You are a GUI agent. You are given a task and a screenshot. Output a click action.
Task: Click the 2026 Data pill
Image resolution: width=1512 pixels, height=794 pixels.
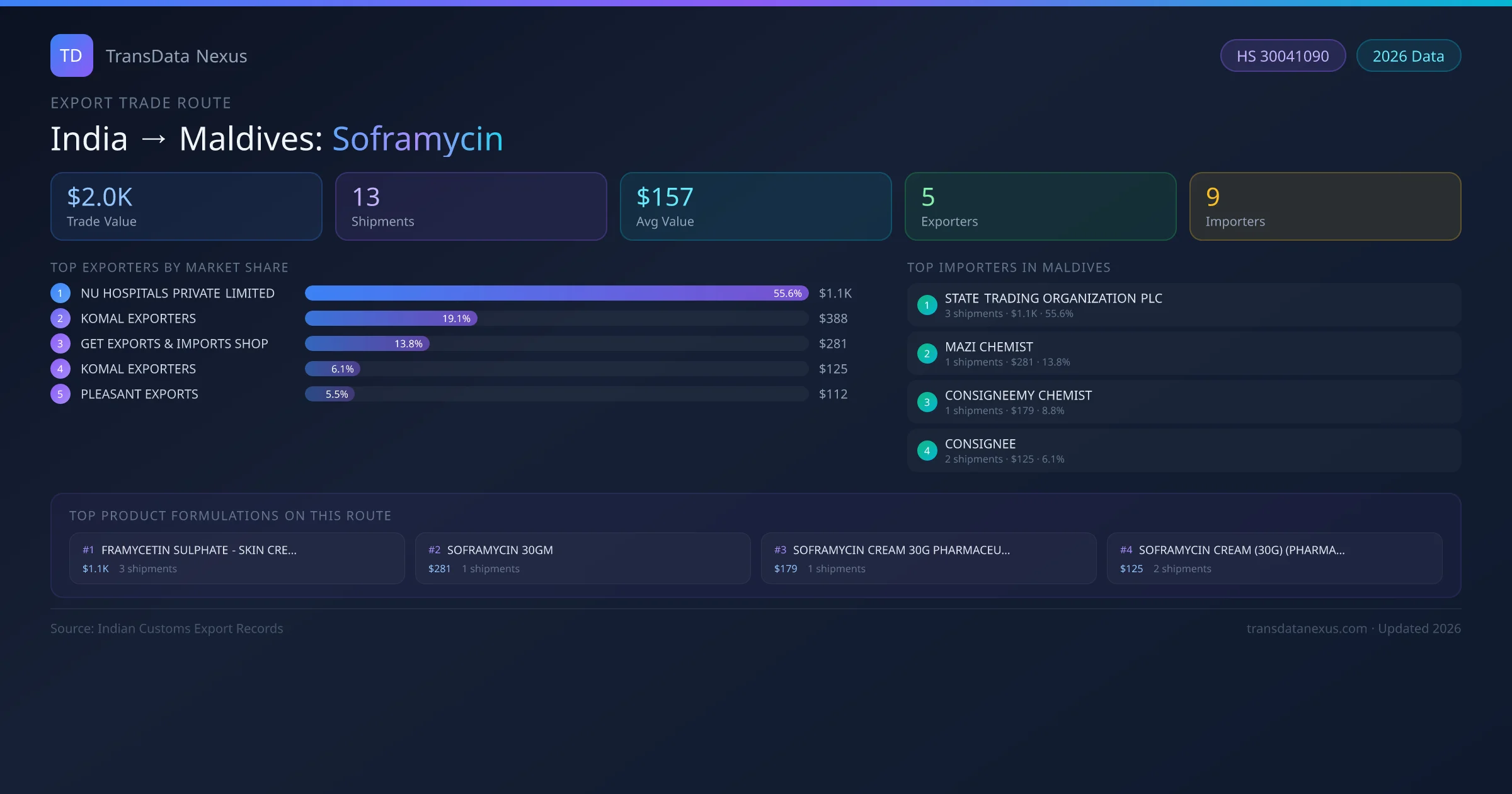1408,56
